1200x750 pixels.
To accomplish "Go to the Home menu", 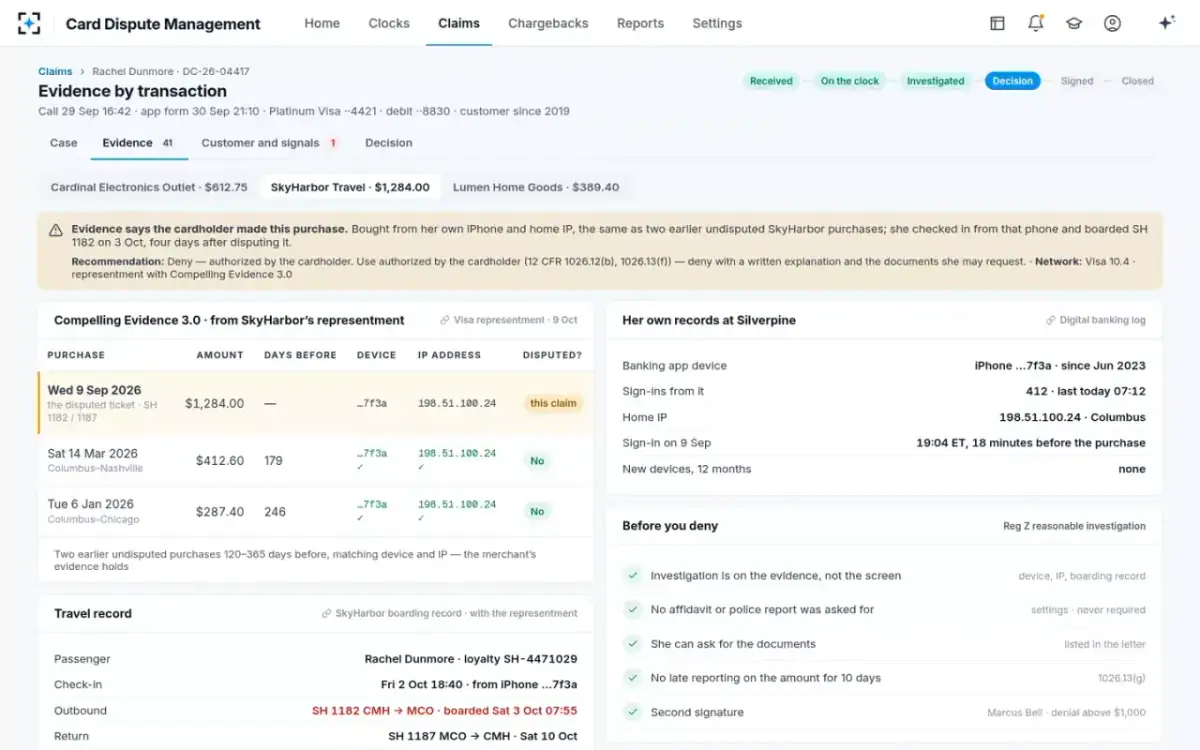I will (x=322, y=23).
